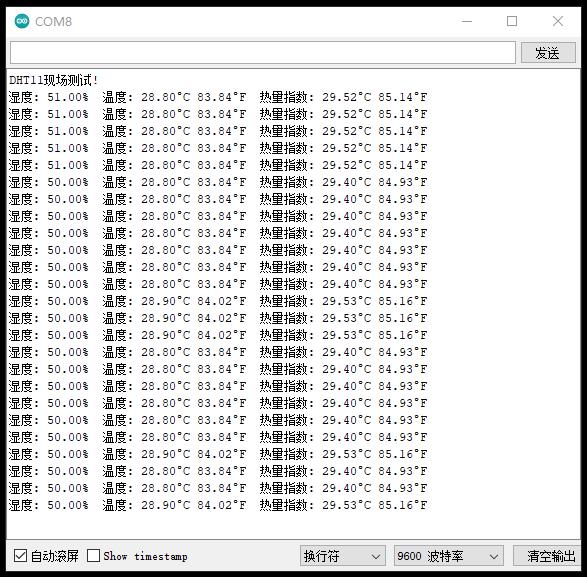Click the empty area right of output text
The image size is (587, 577).
[502, 300]
